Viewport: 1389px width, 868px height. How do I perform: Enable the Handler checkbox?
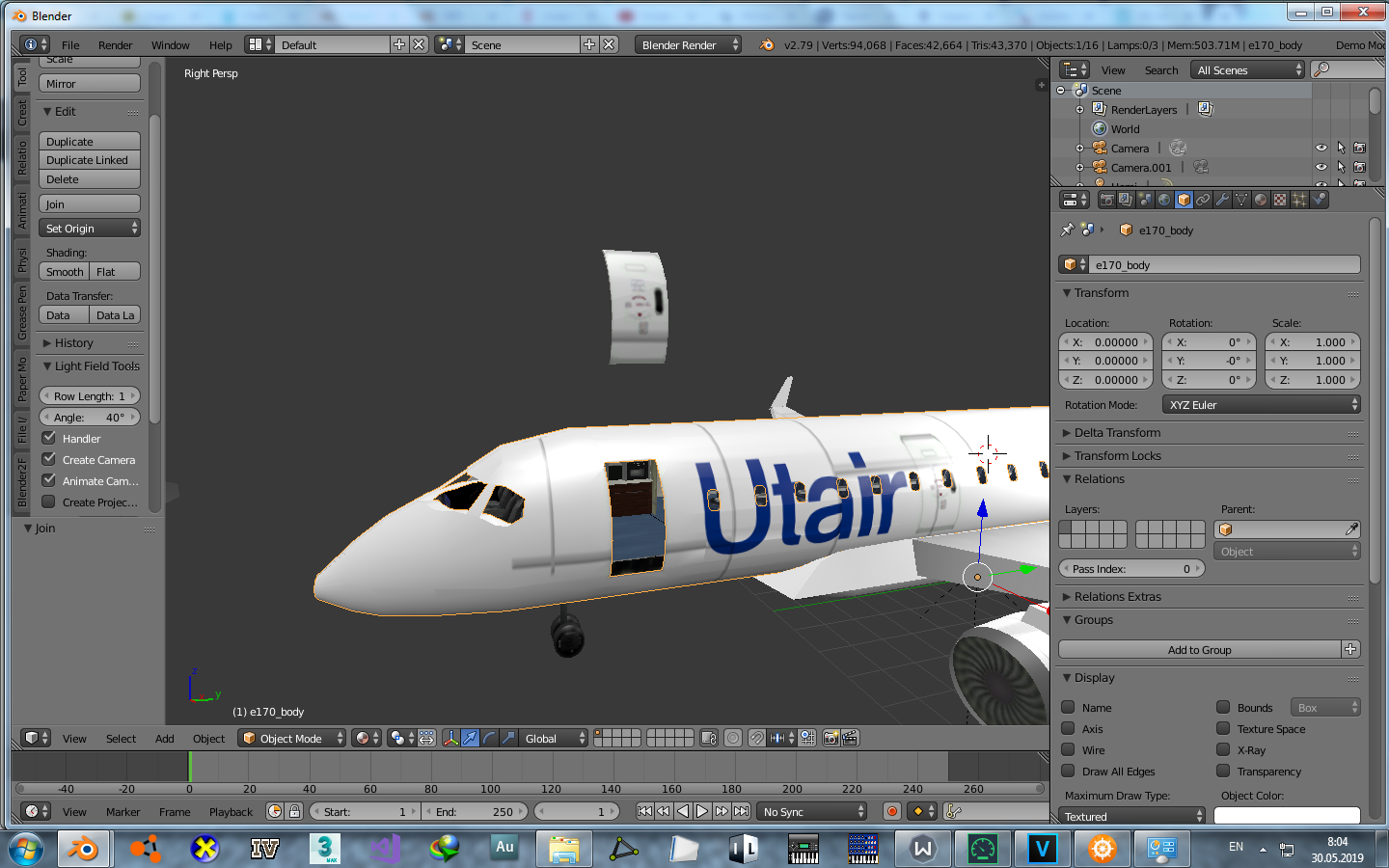(48, 438)
